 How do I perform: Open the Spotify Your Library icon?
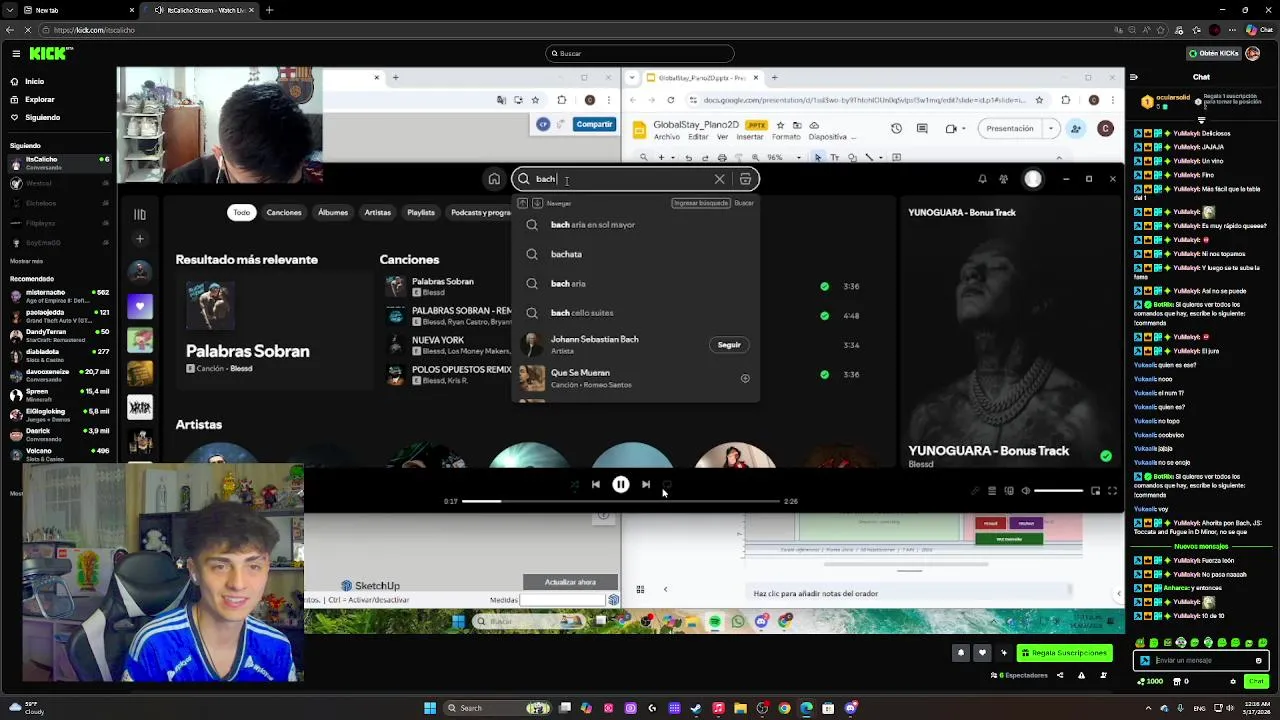(140, 214)
